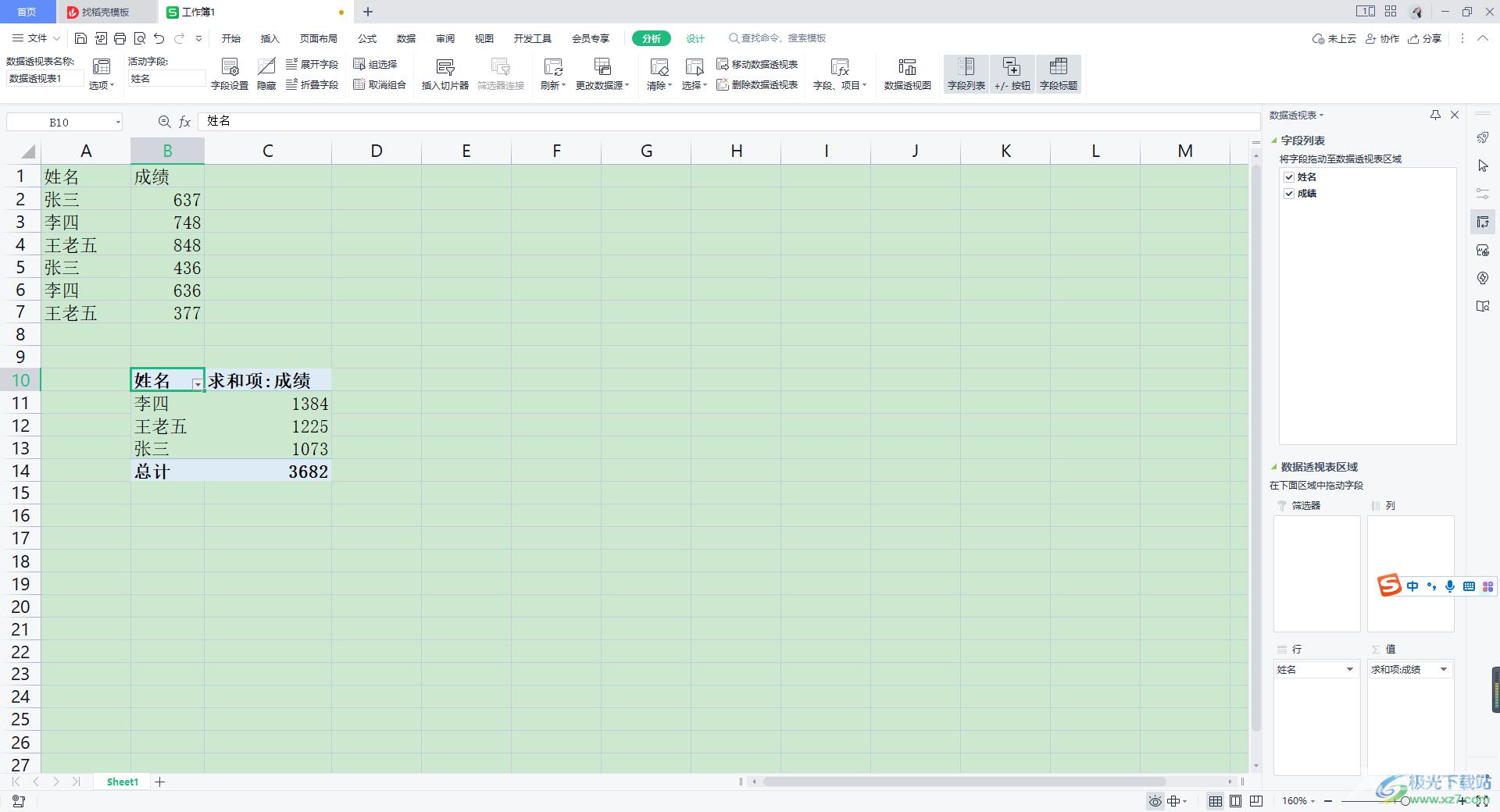This screenshot has width=1500, height=812.
Task: Expand field (展开字段)
Action: click(x=312, y=64)
